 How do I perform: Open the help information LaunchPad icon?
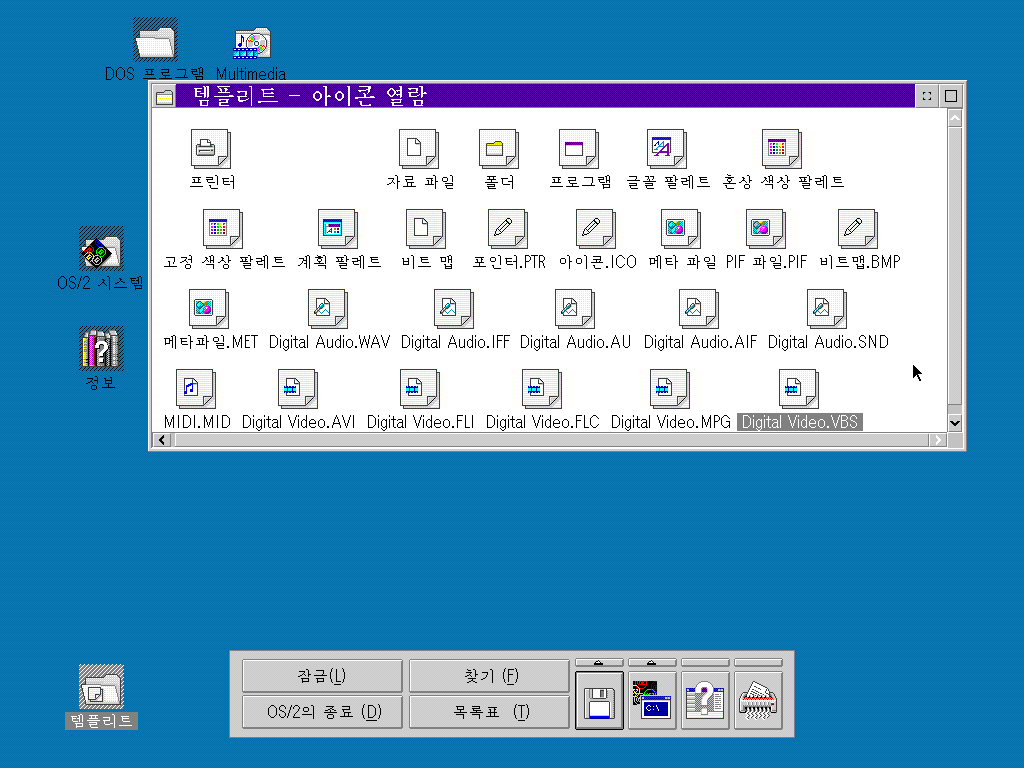pyautogui.click(x=705, y=701)
